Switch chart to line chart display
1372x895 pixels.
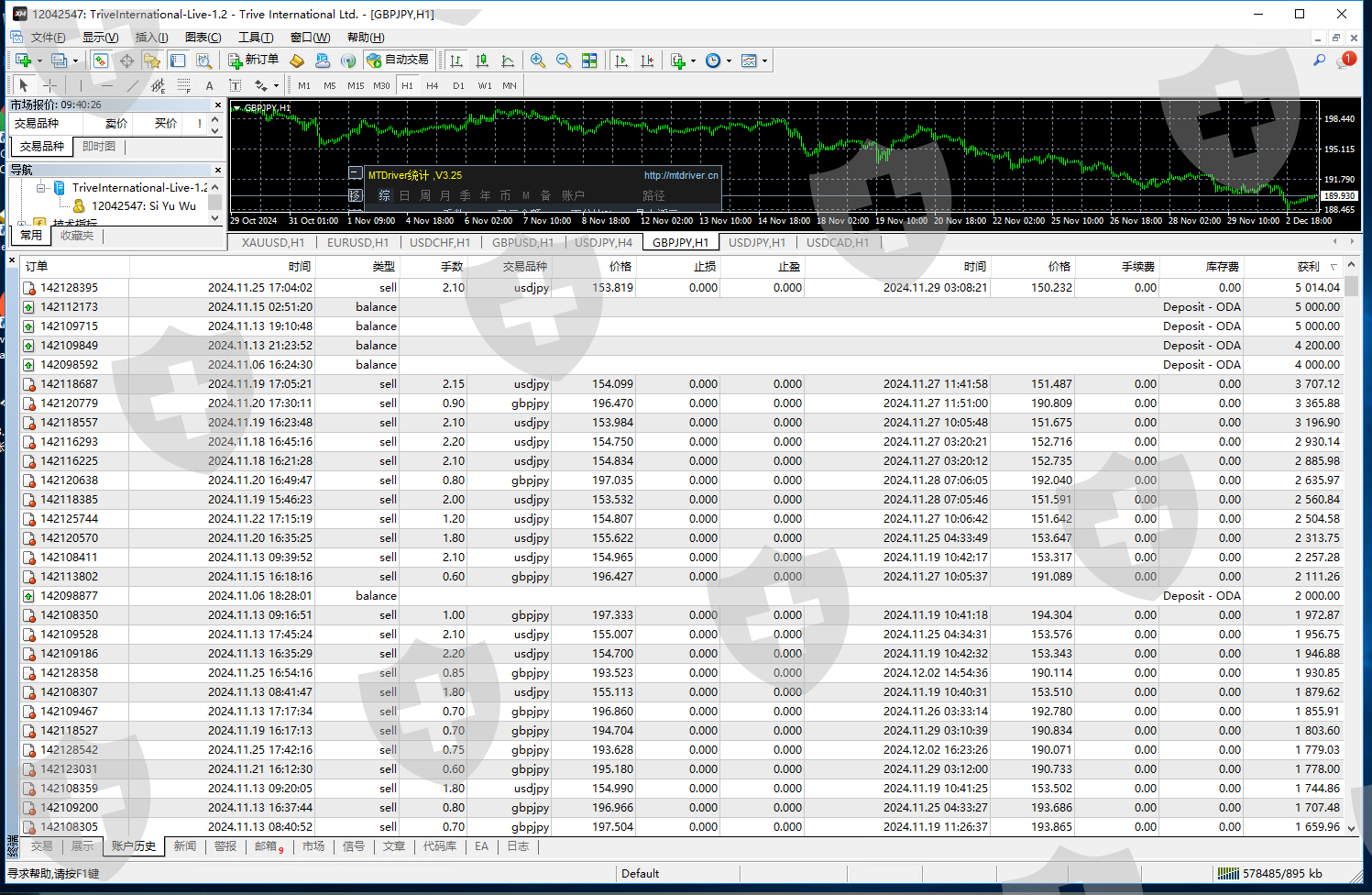(508, 61)
